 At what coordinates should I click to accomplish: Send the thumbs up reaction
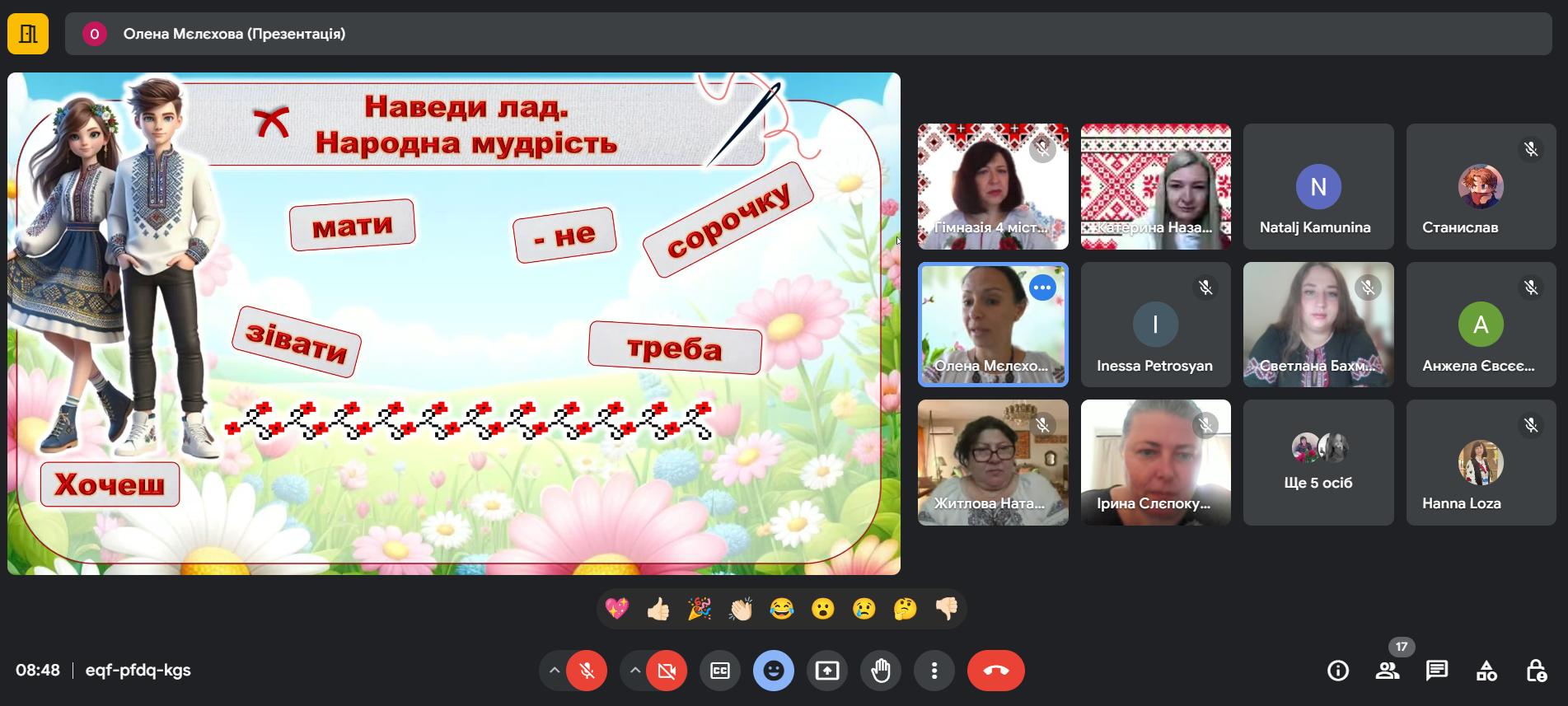[x=658, y=609]
